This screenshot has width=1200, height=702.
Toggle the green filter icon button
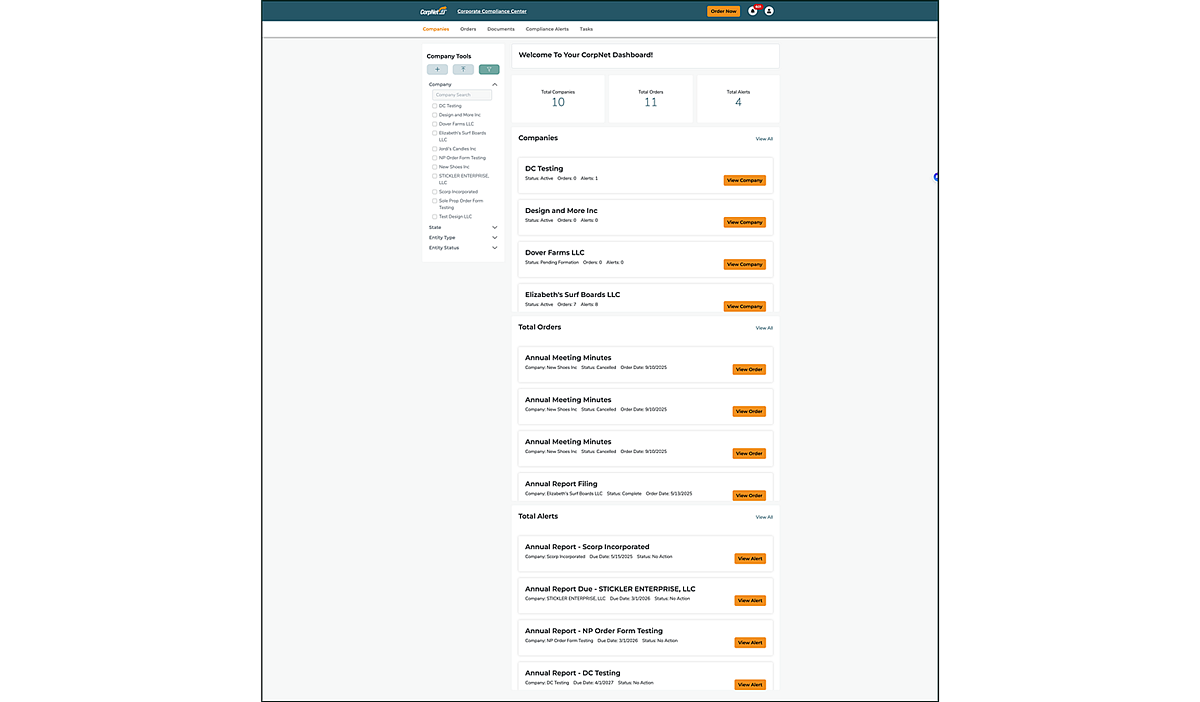489,70
